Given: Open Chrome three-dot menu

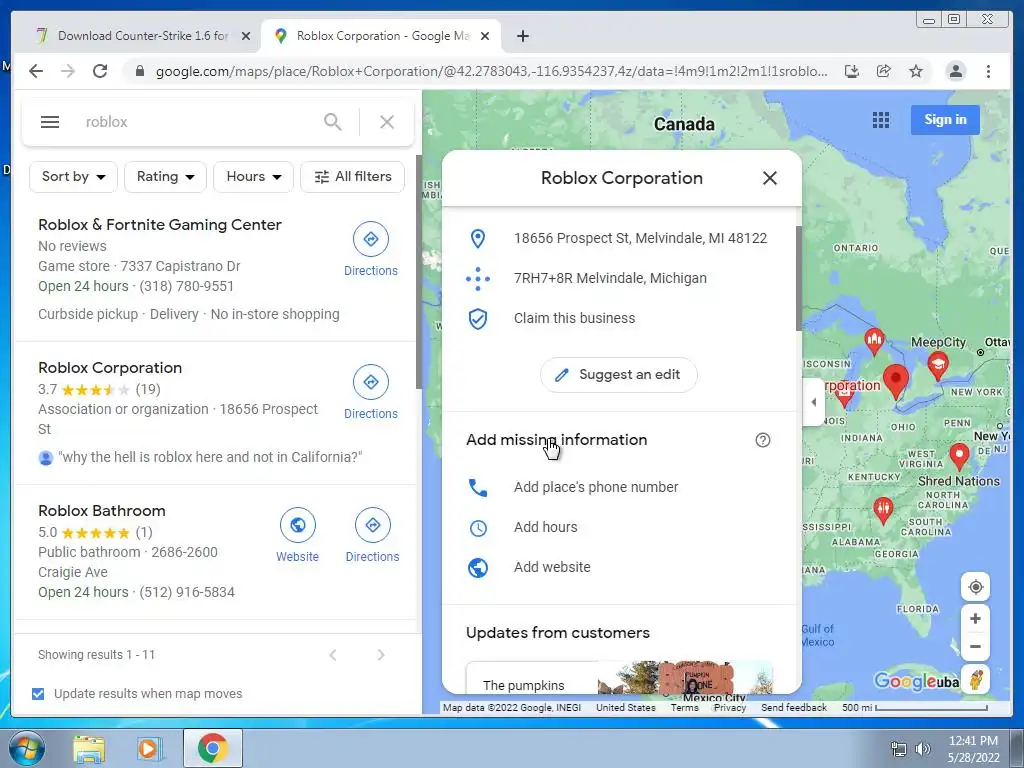Looking at the screenshot, I should (989, 71).
